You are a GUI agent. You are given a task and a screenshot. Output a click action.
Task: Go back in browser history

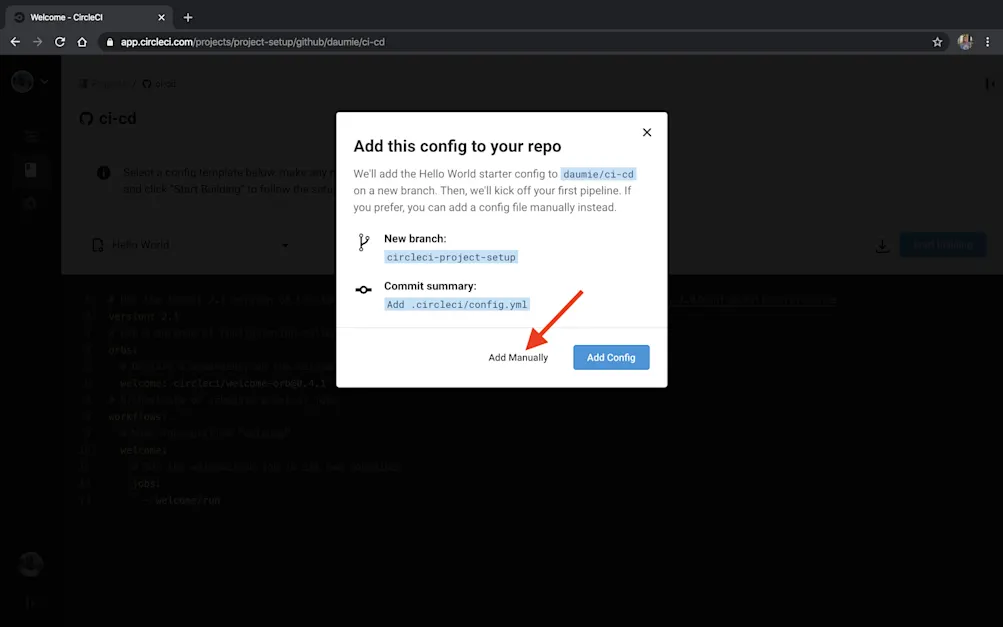[15, 42]
